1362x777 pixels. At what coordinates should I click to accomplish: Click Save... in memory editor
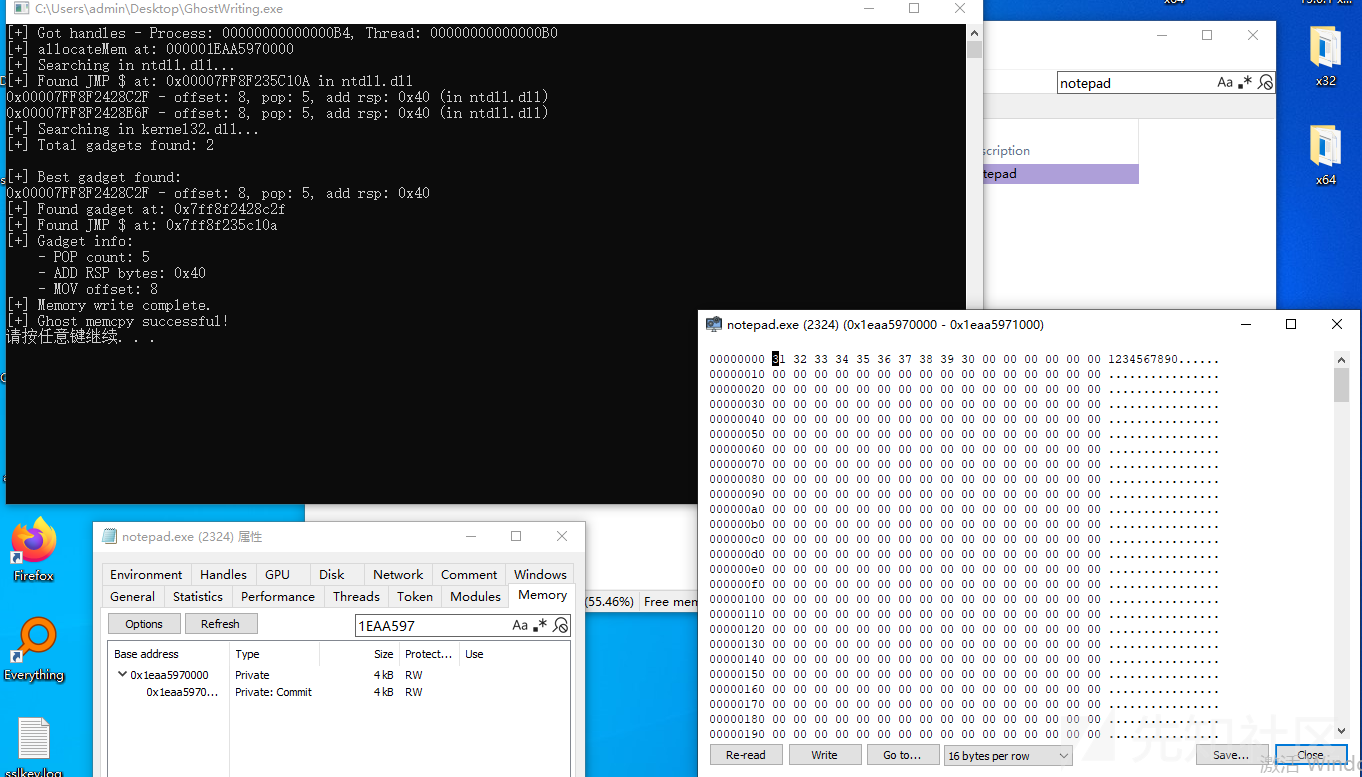(x=1231, y=755)
